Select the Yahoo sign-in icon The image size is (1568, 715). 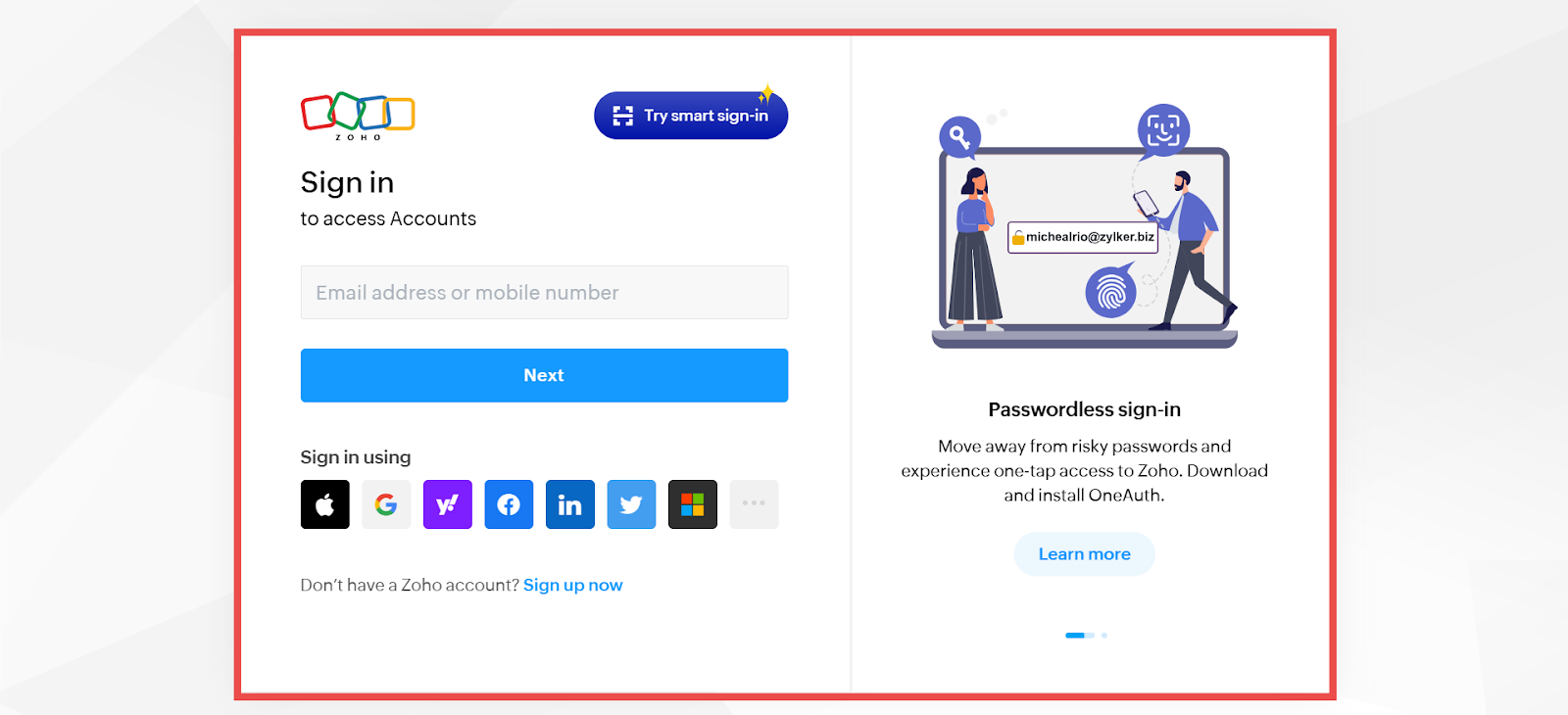click(x=448, y=504)
